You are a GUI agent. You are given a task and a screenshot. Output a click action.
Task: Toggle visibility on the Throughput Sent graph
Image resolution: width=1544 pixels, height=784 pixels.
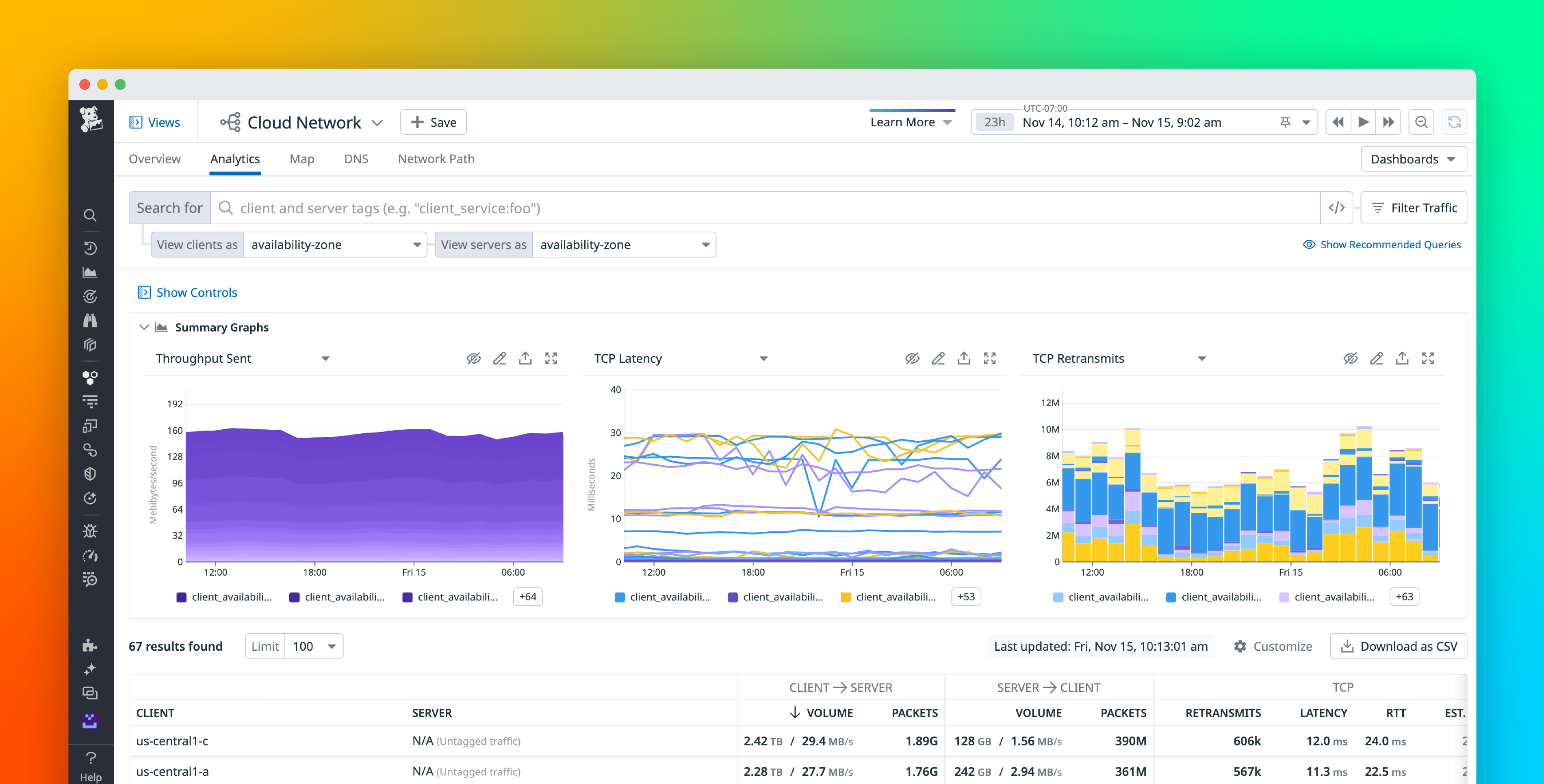473,358
